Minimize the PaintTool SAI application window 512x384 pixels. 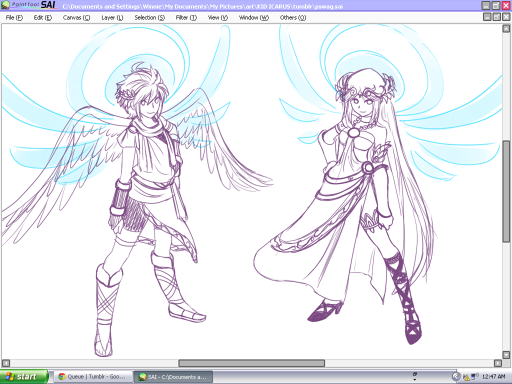pyautogui.click(x=486, y=5)
